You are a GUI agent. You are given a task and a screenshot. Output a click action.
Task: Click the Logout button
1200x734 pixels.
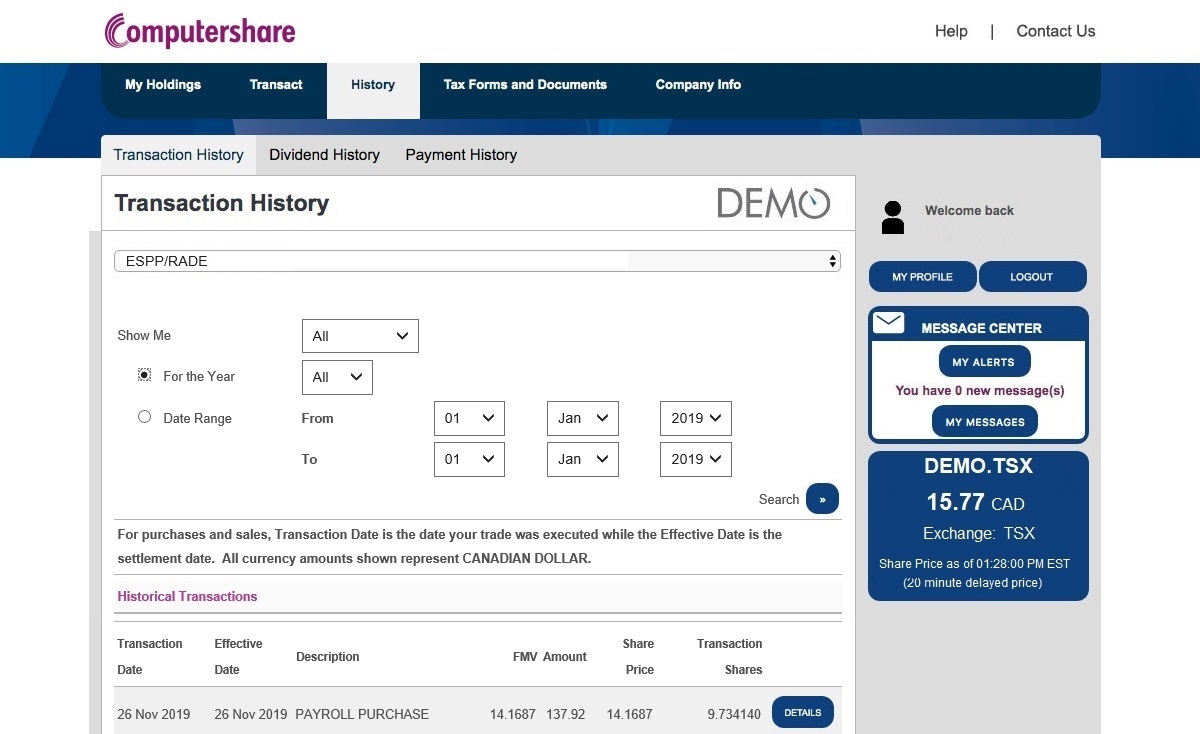(1031, 277)
